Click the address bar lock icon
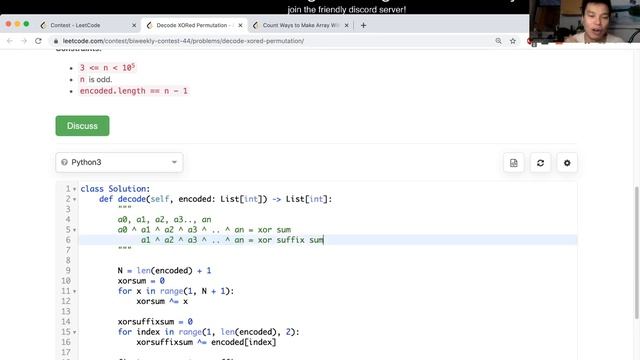The width and height of the screenshot is (640, 360). (56, 41)
